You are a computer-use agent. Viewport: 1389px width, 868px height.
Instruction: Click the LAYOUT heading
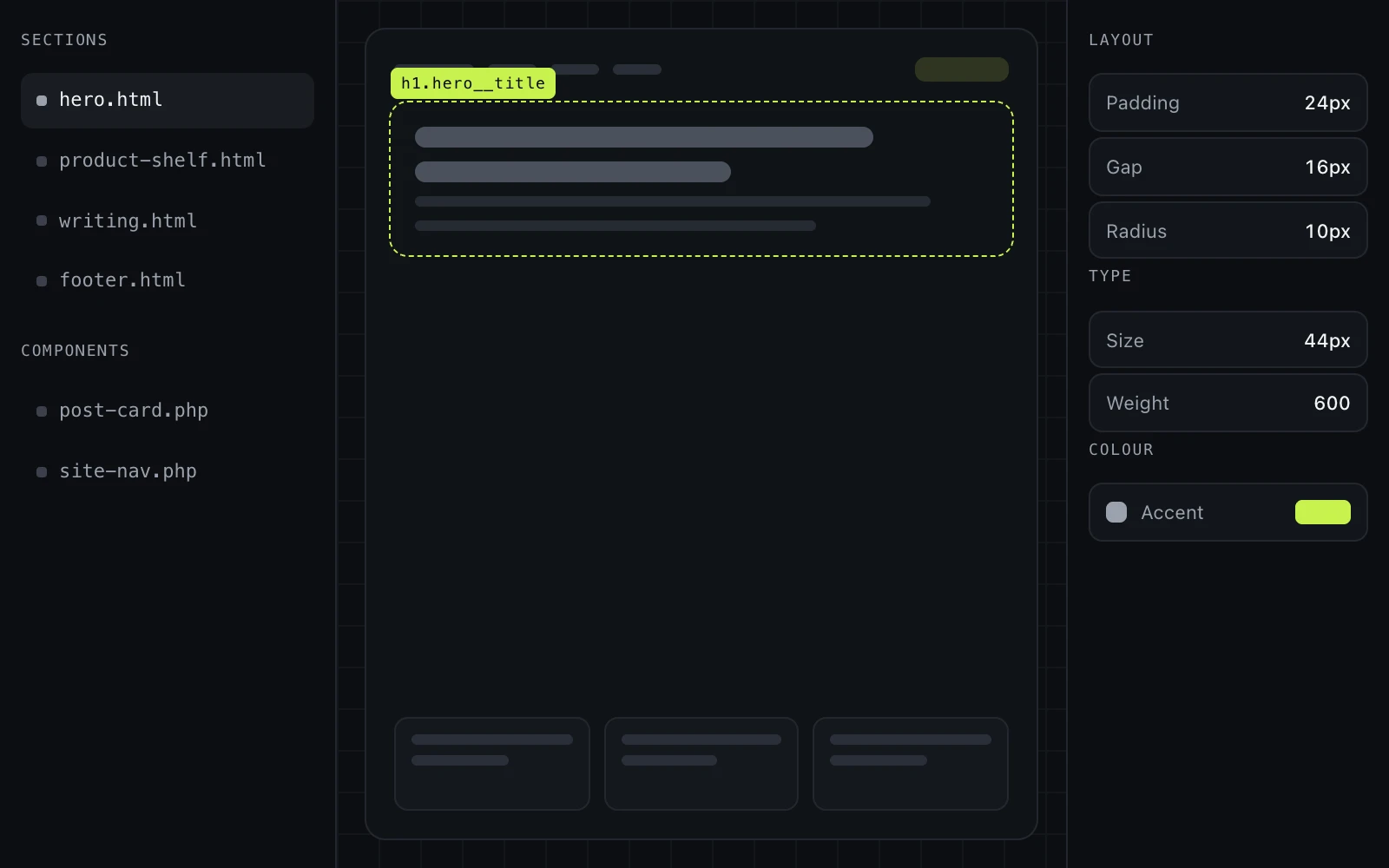tap(1122, 40)
